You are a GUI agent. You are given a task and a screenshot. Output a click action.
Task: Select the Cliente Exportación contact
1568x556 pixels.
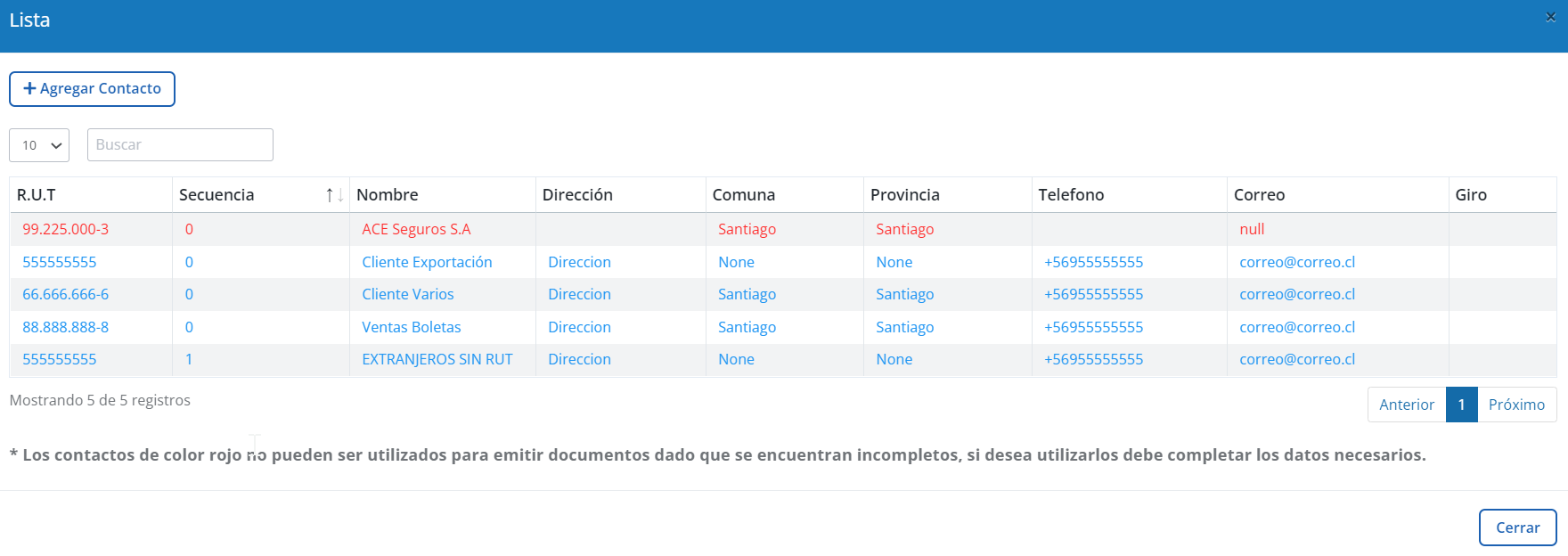point(427,262)
